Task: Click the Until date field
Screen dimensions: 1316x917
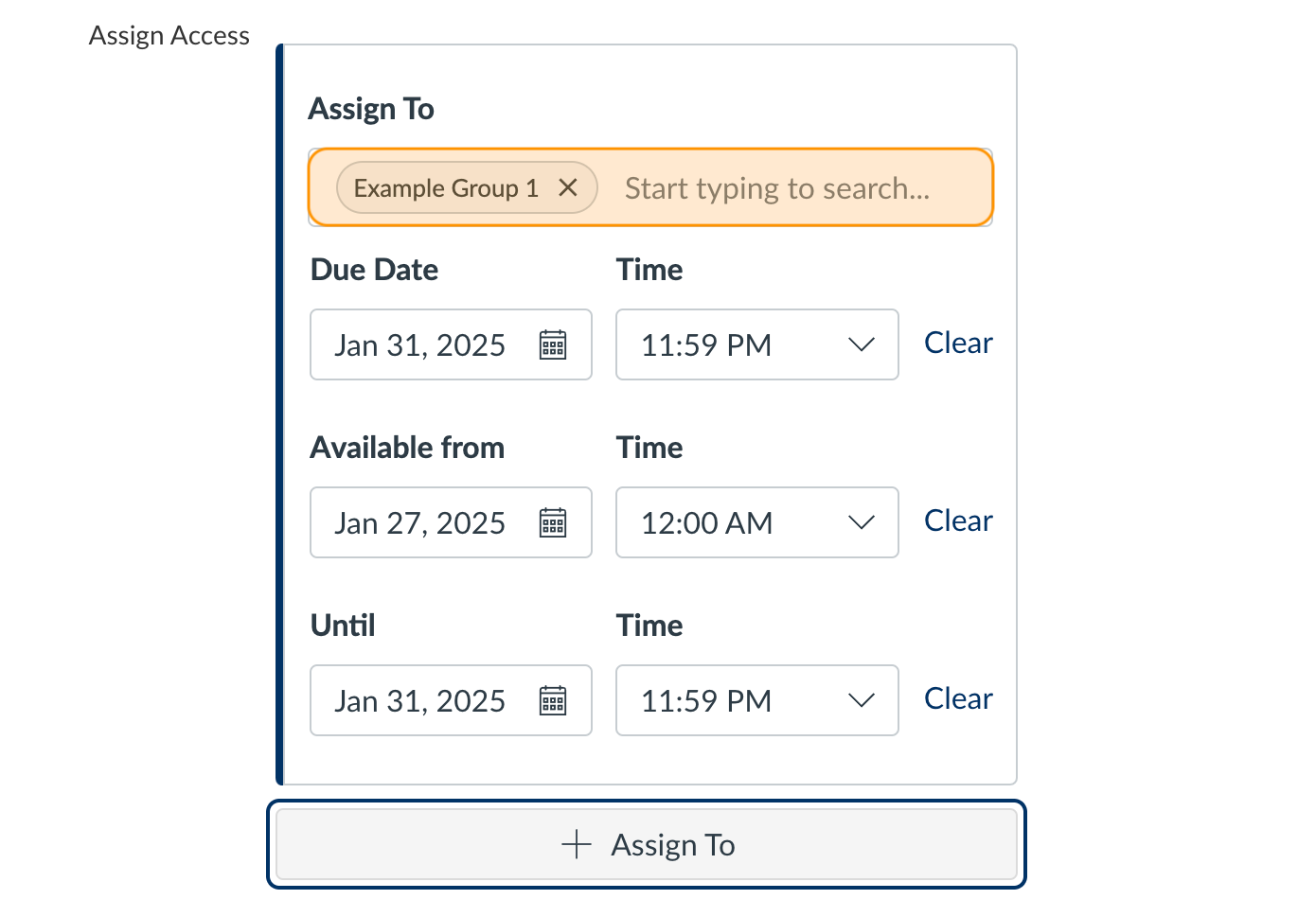Action: pos(421,700)
